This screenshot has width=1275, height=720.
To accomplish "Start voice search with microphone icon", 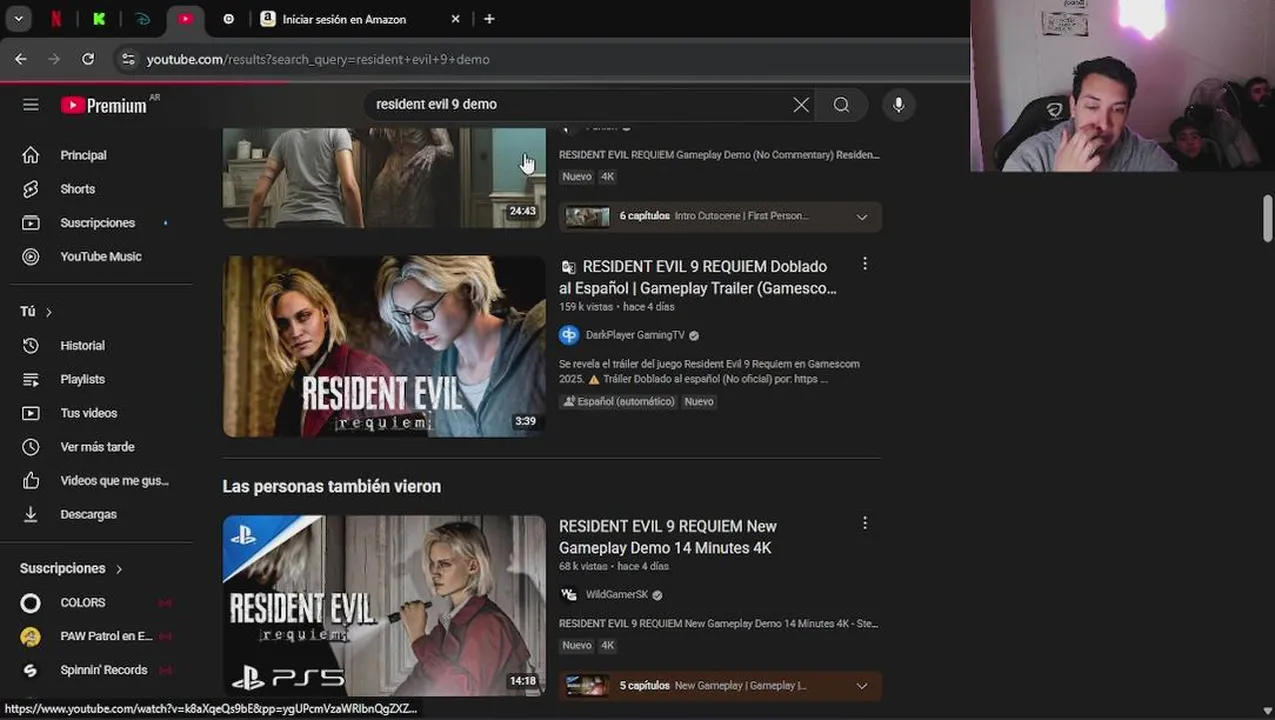I will pyautogui.click(x=898, y=105).
